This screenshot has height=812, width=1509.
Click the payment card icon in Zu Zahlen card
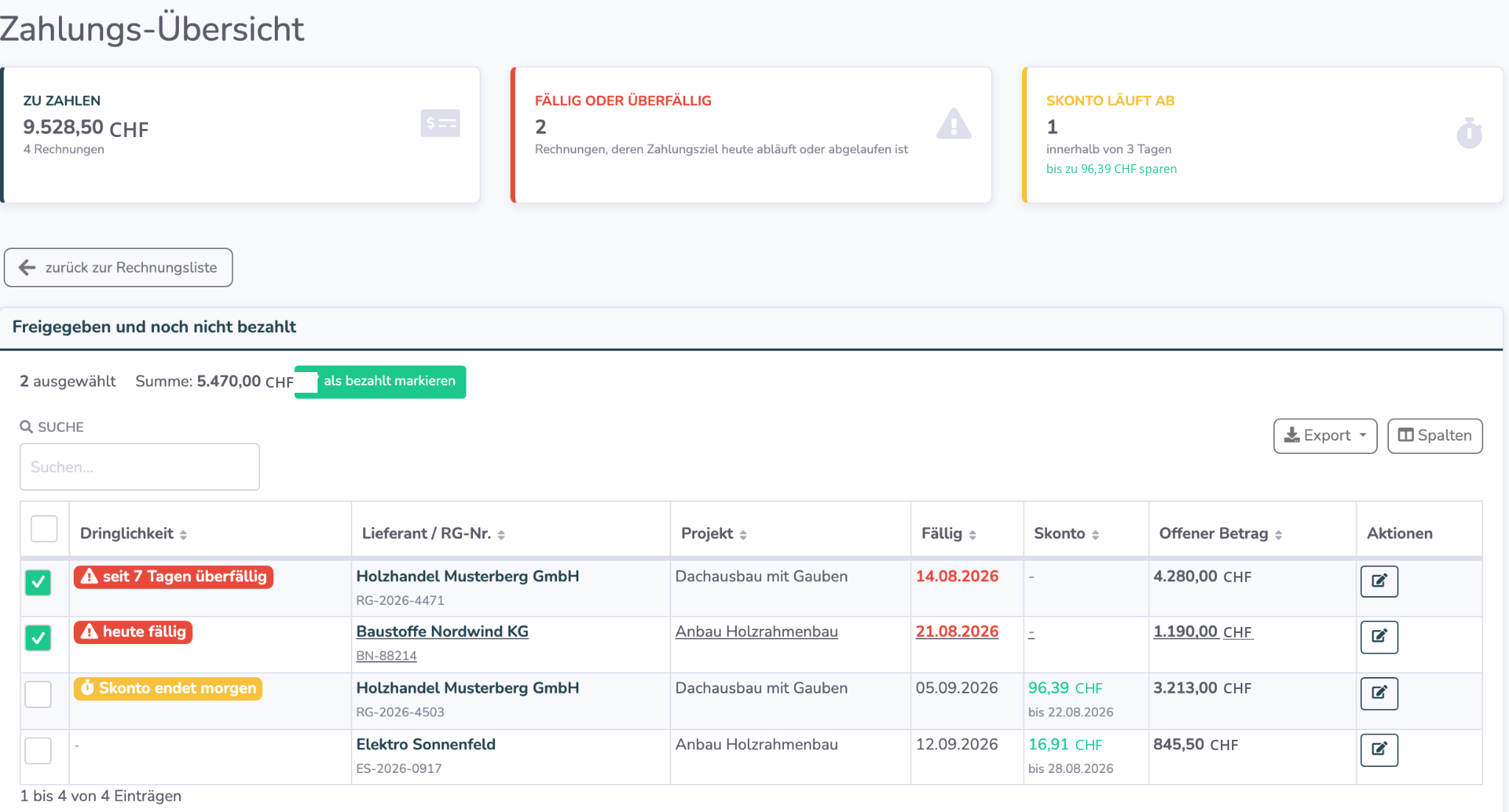point(440,123)
